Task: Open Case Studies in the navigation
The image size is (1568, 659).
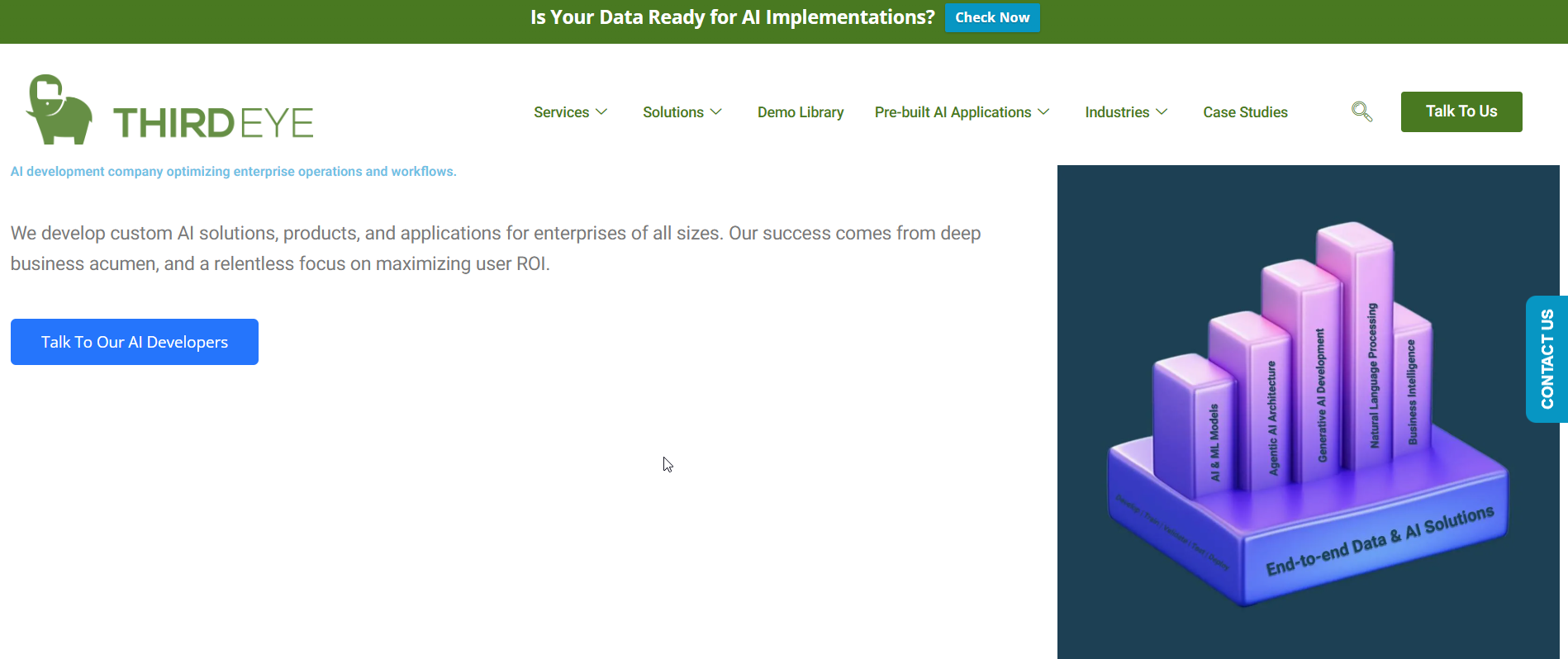Action: point(1245,112)
